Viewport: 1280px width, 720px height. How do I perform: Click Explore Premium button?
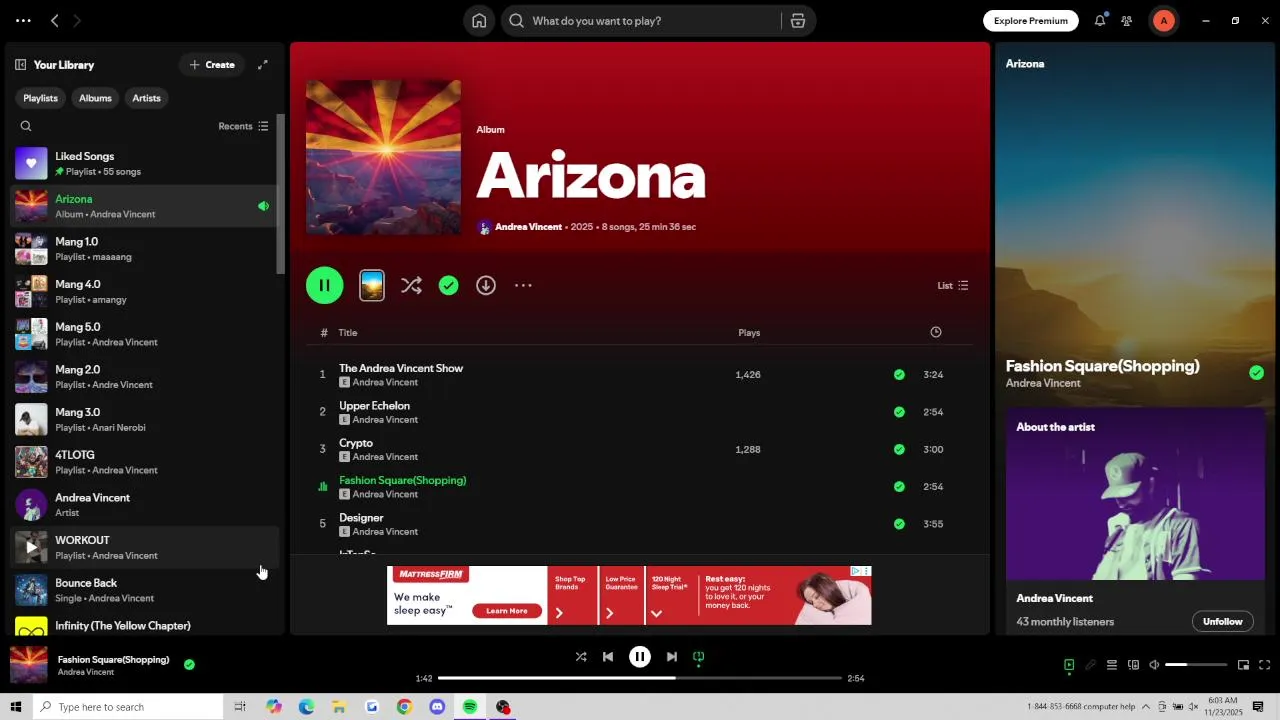tap(1031, 21)
